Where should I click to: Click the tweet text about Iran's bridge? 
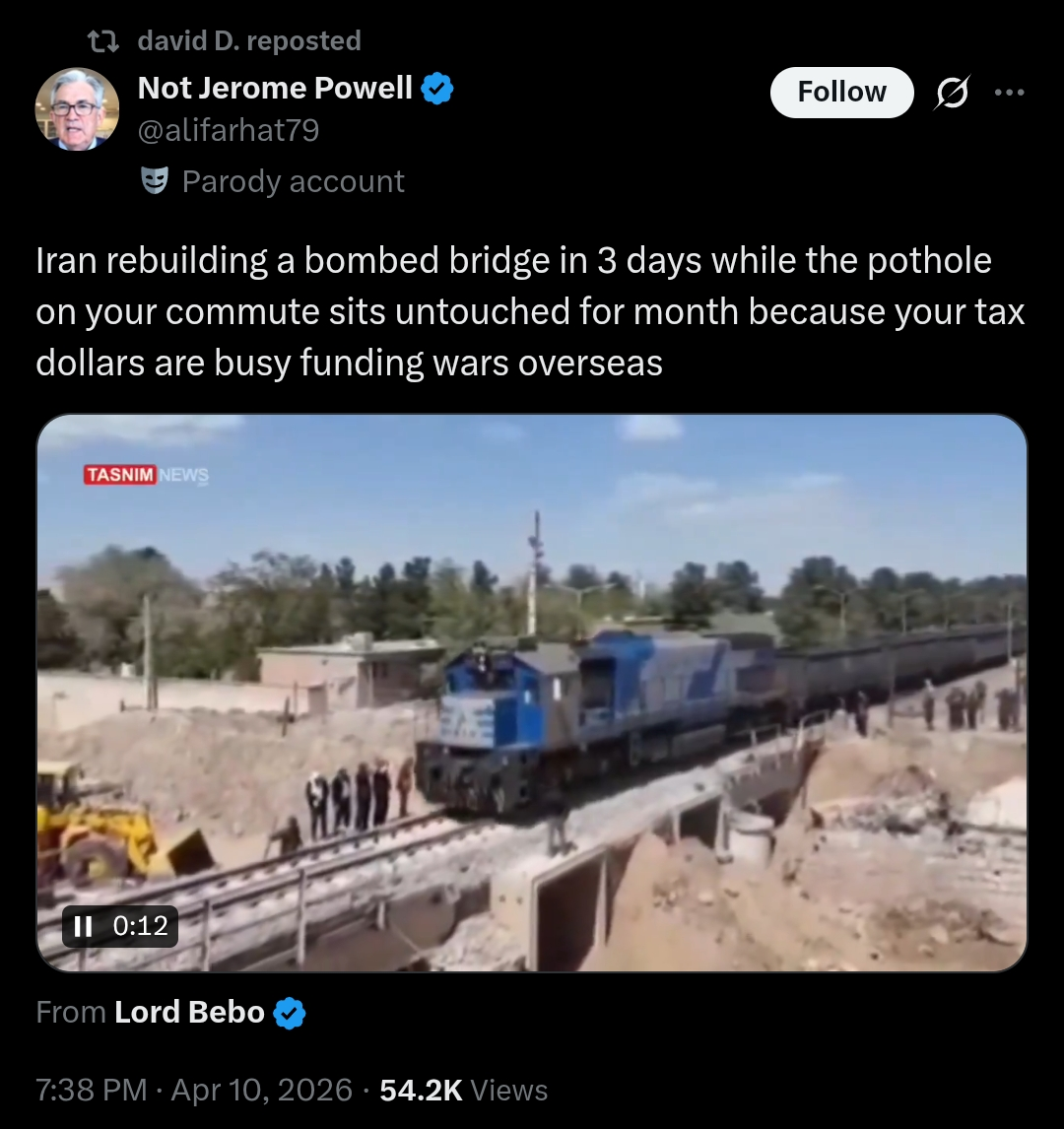coord(531,311)
